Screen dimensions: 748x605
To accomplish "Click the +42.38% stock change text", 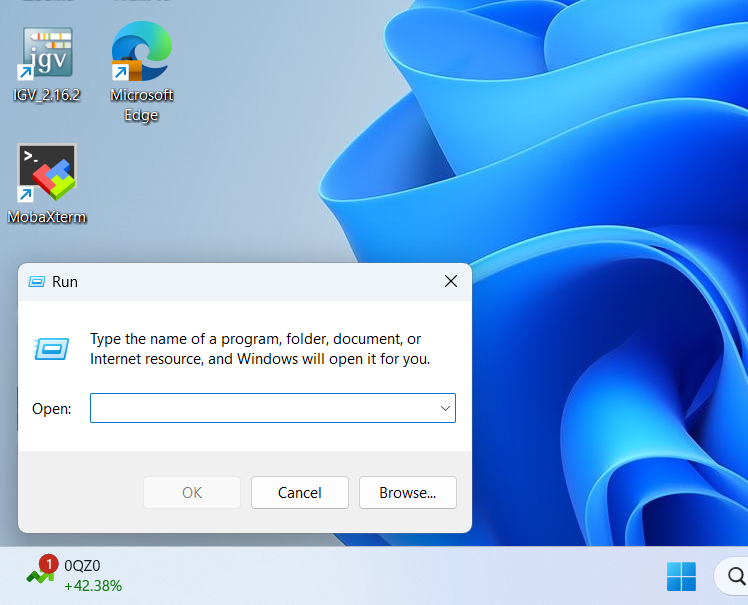I will [x=93, y=586].
